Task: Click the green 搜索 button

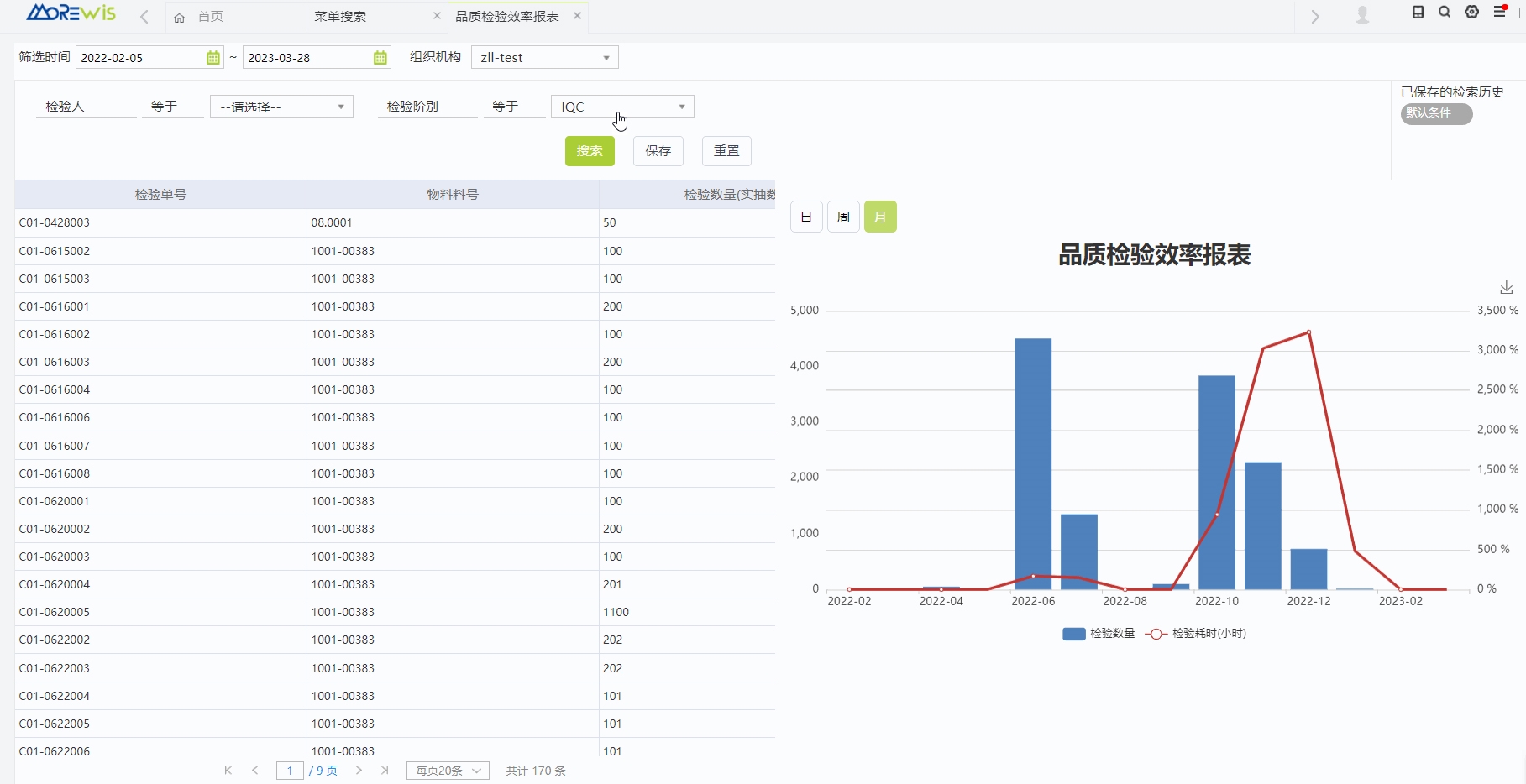Action: pos(590,151)
